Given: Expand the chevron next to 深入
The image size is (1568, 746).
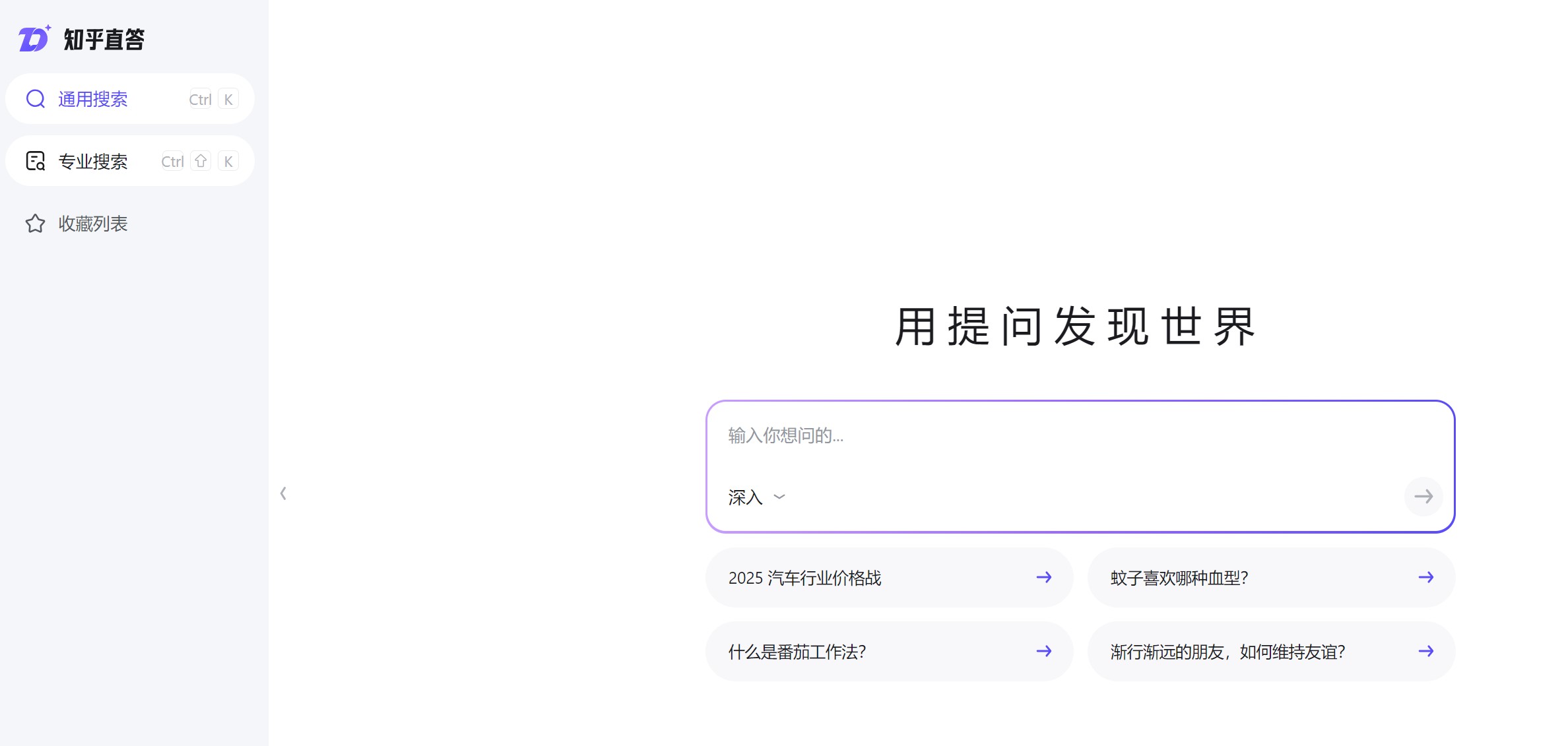Looking at the screenshot, I should click(779, 497).
